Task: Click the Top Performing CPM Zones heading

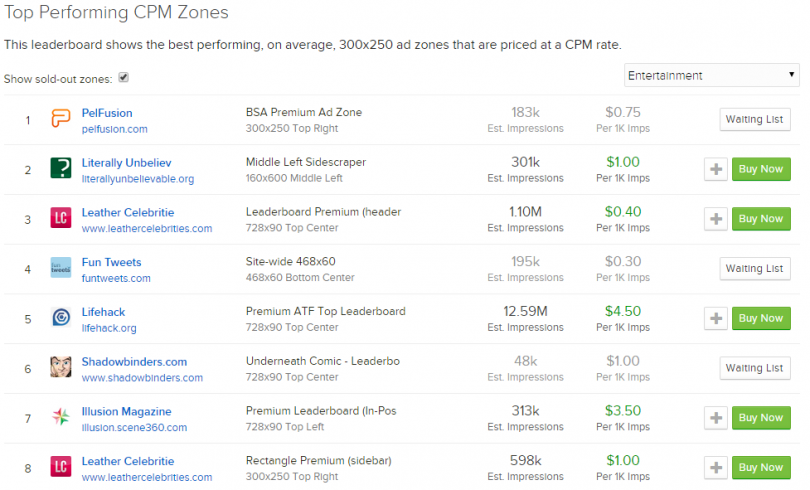Action: pyautogui.click(x=116, y=12)
